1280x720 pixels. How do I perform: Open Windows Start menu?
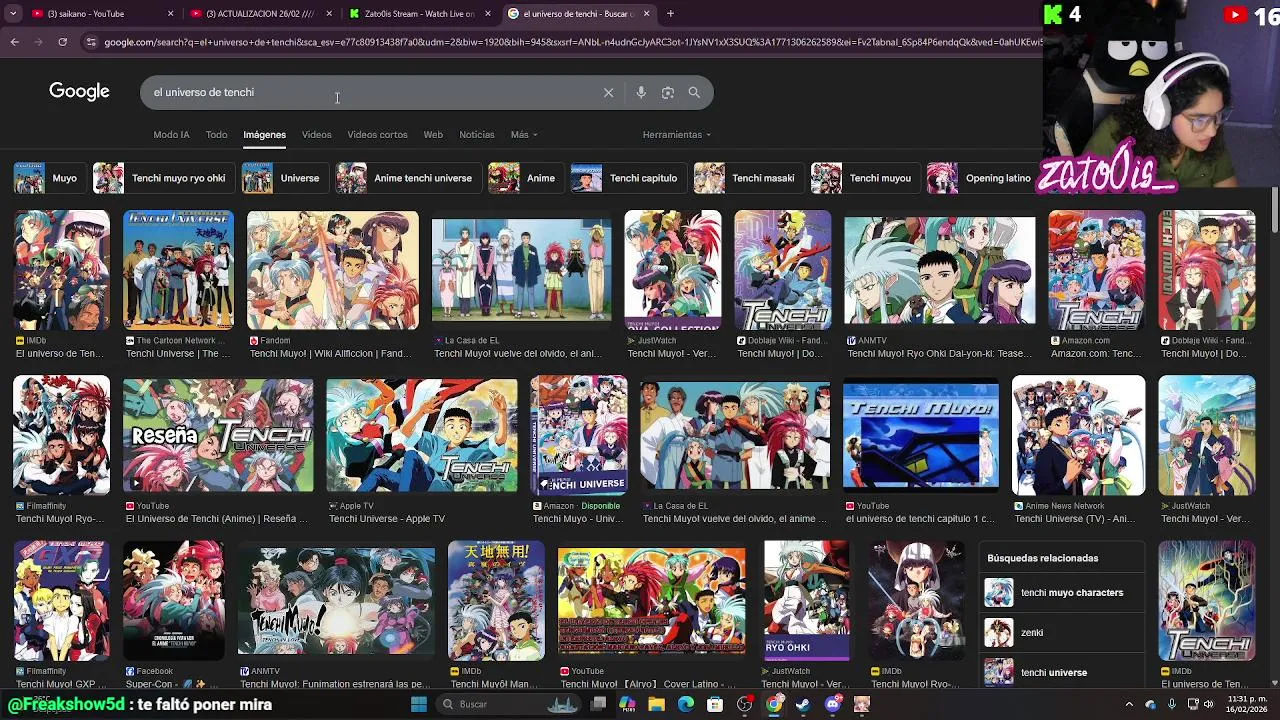tap(419, 704)
